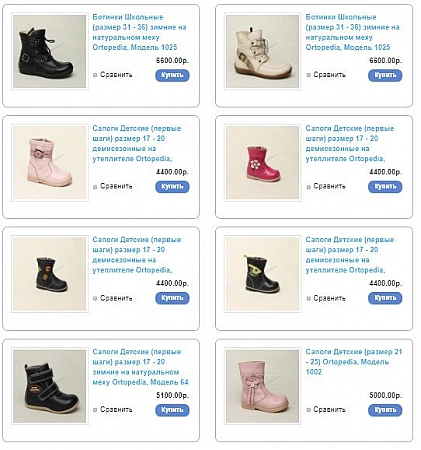This screenshot has height=450, width=421.
Task: Open the cream Ботинки Школьные Модель 1025 title link
Action: 352,32
